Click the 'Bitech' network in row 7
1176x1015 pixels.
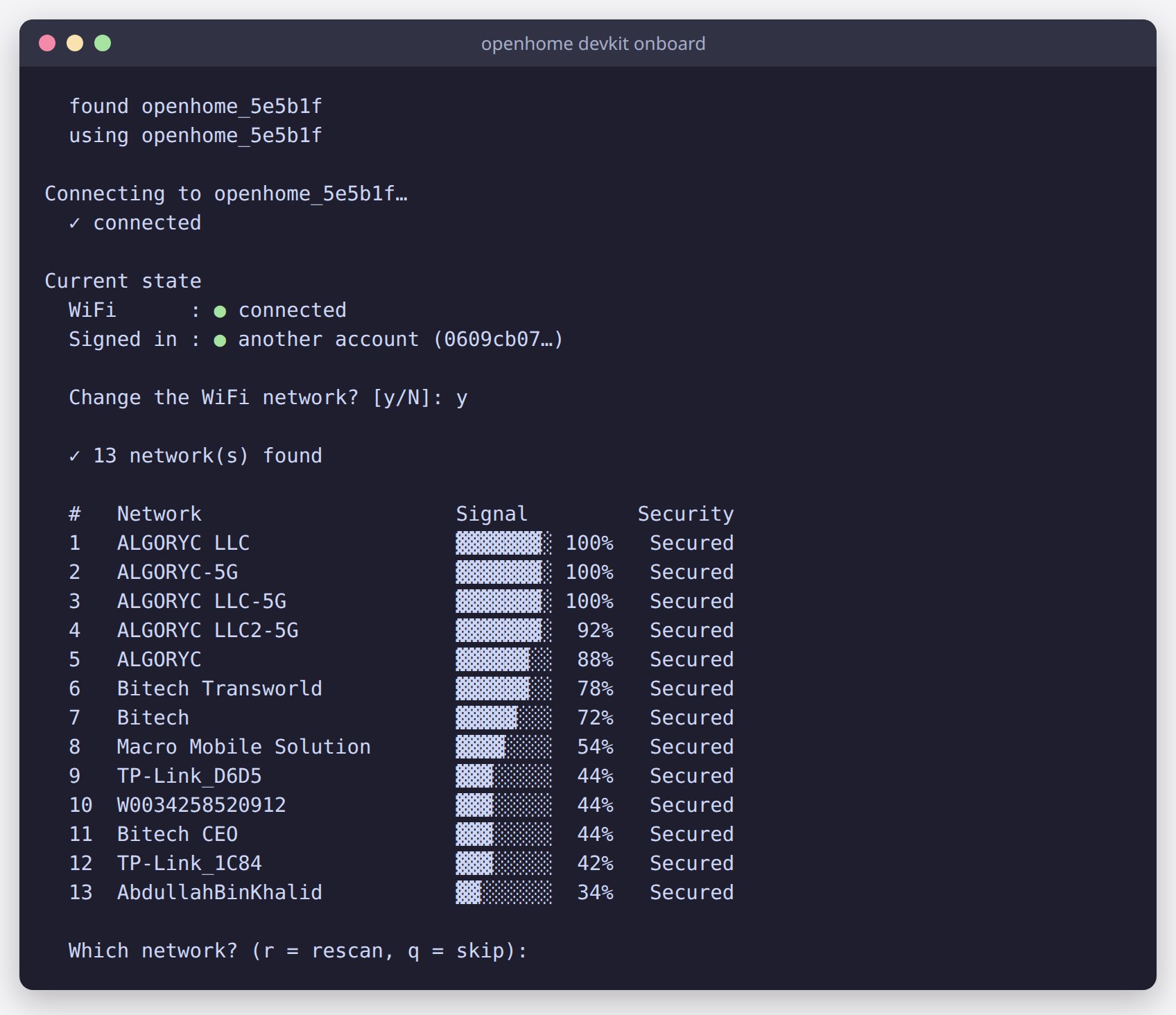pos(153,718)
